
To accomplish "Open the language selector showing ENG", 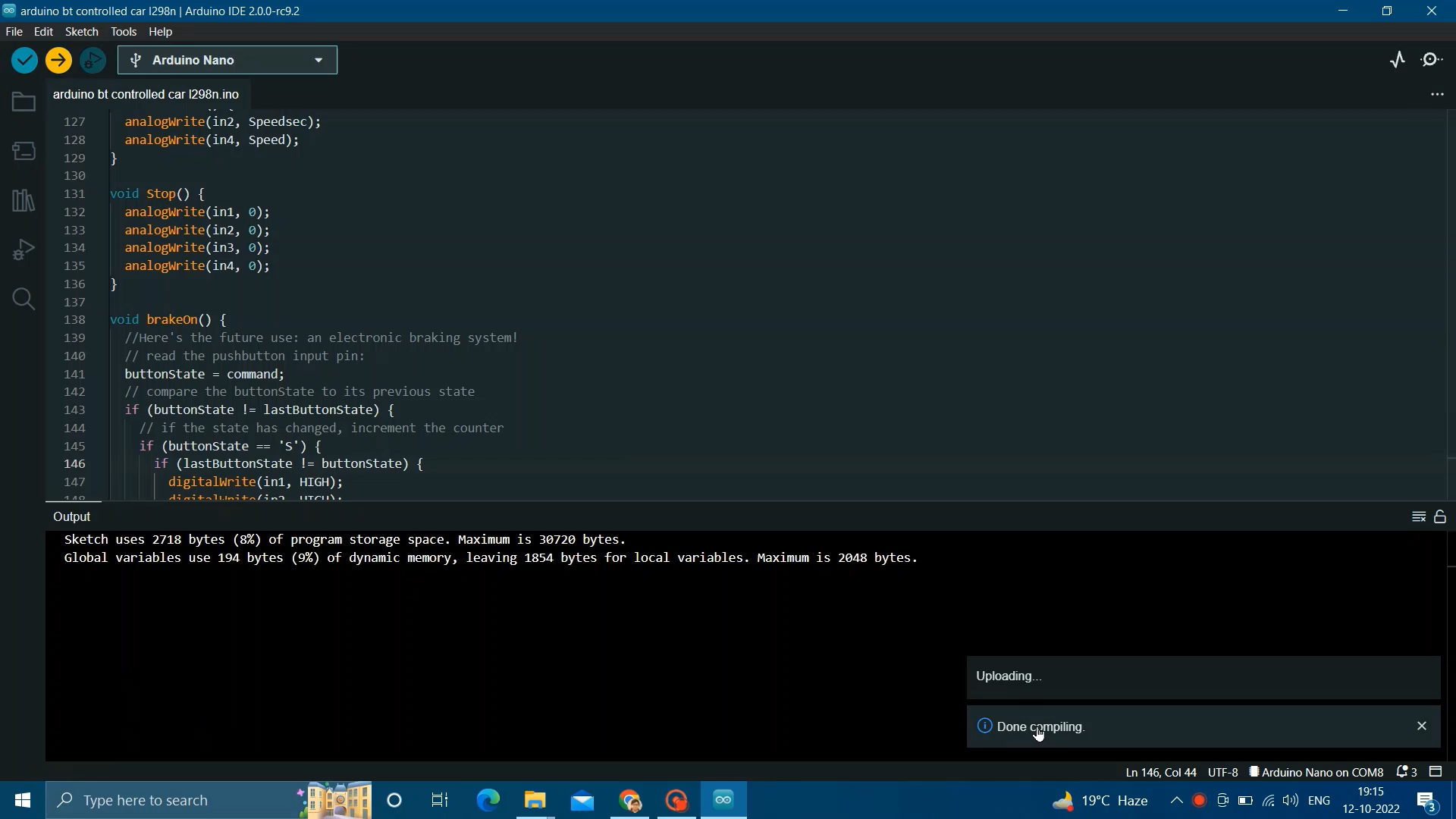I will click(x=1320, y=800).
